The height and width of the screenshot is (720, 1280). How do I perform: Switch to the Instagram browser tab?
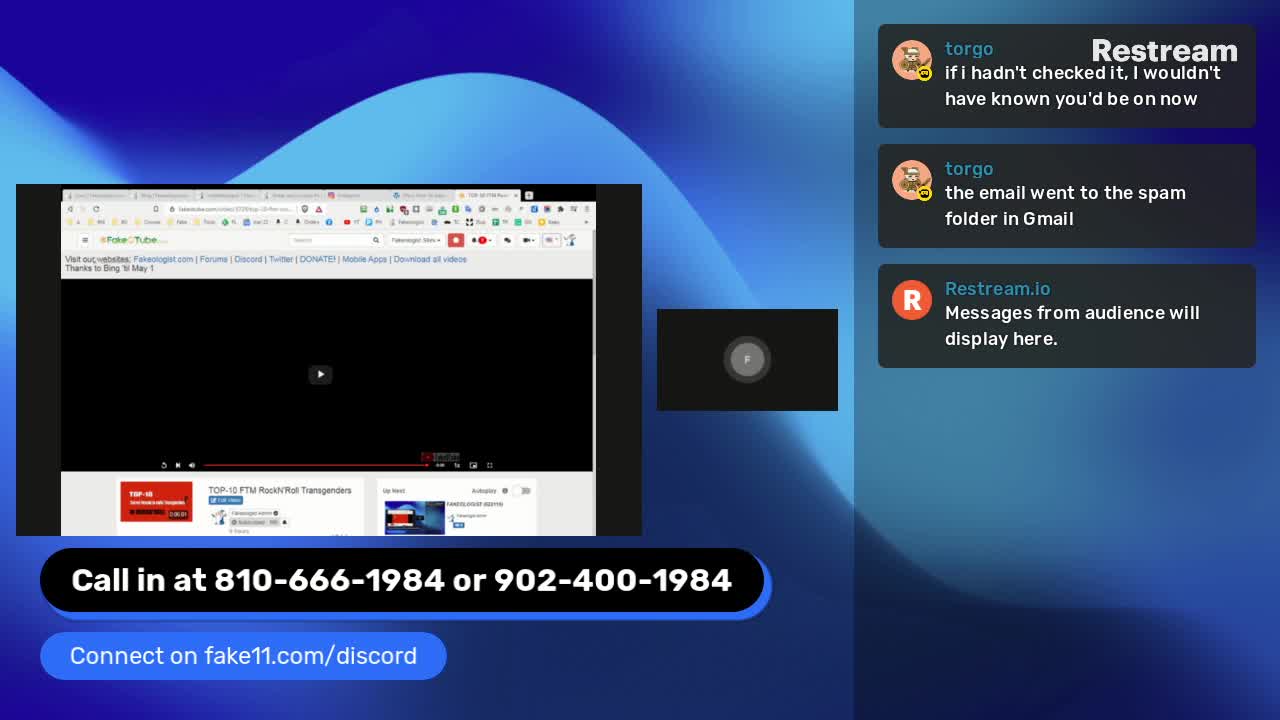click(356, 195)
